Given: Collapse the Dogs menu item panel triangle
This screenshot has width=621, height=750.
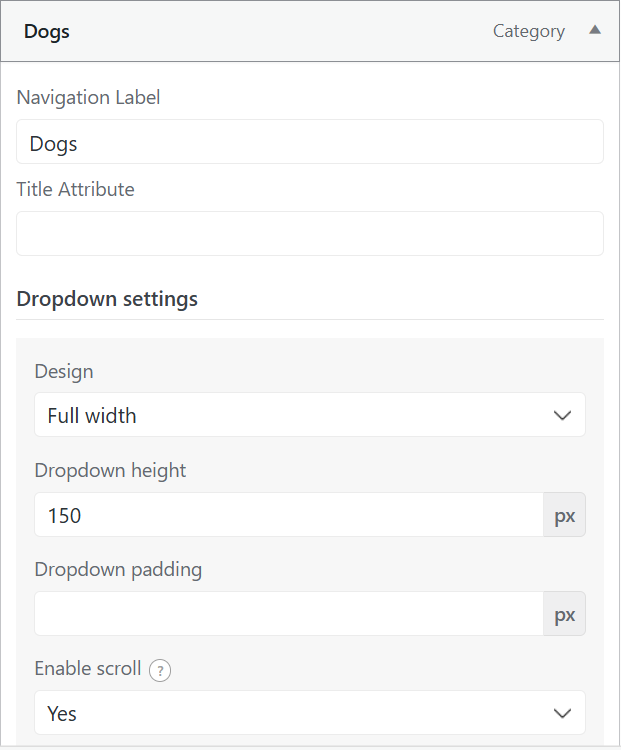Looking at the screenshot, I should [x=595, y=30].
